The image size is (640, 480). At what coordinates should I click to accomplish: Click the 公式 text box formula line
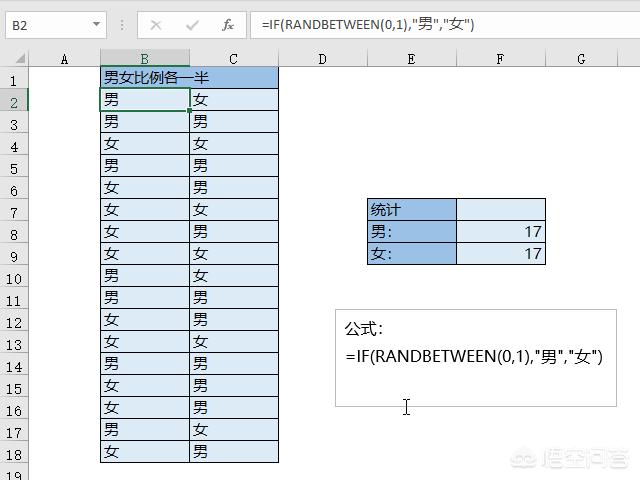[474, 357]
